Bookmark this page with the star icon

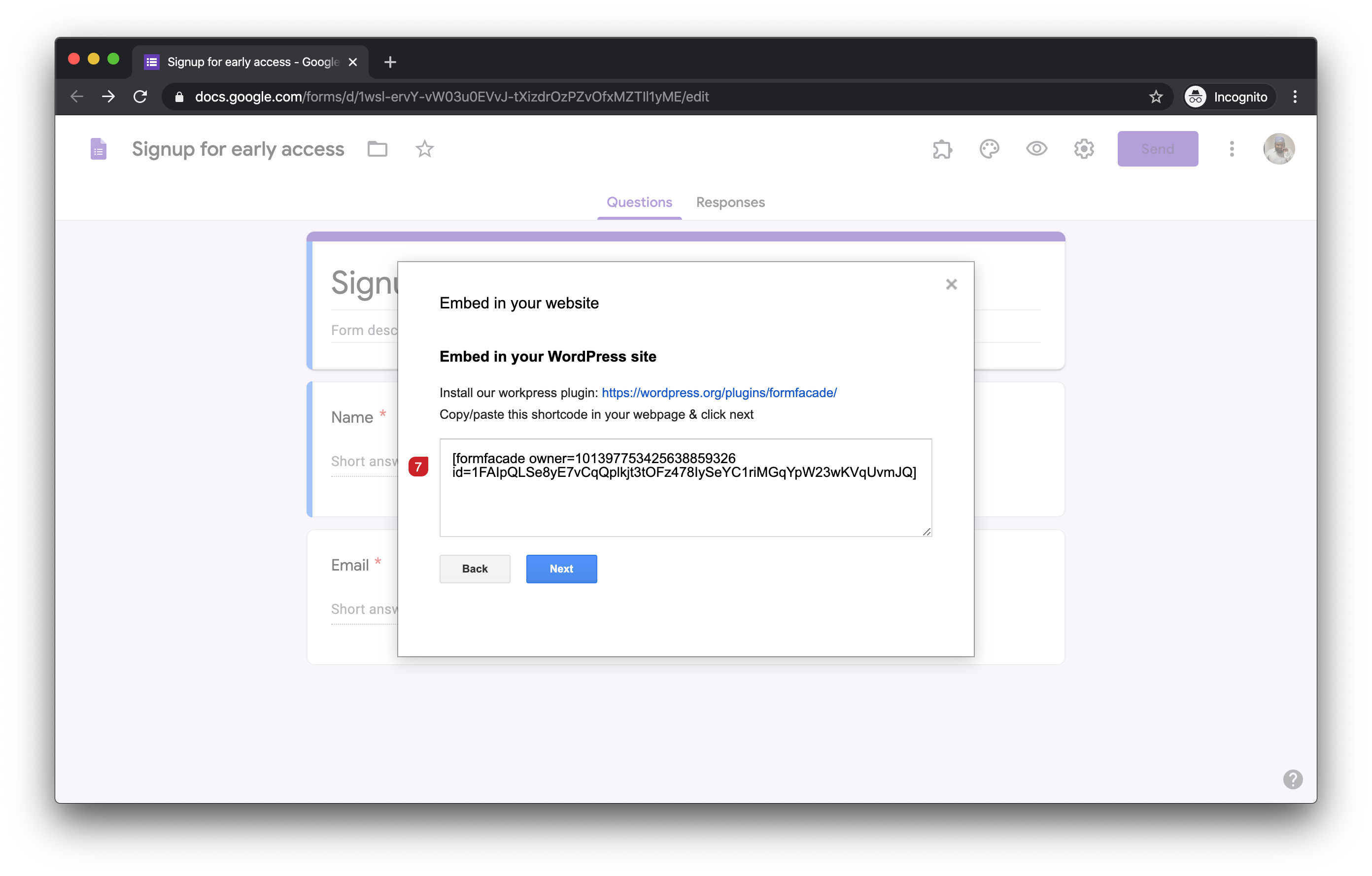point(1156,97)
